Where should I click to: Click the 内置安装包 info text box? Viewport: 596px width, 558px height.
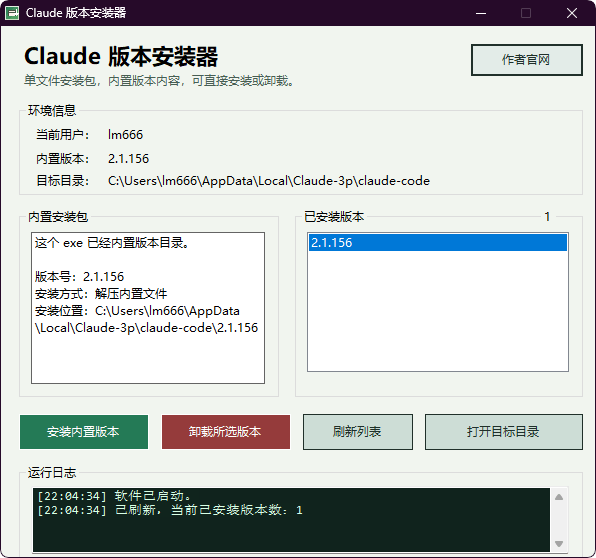click(x=148, y=308)
